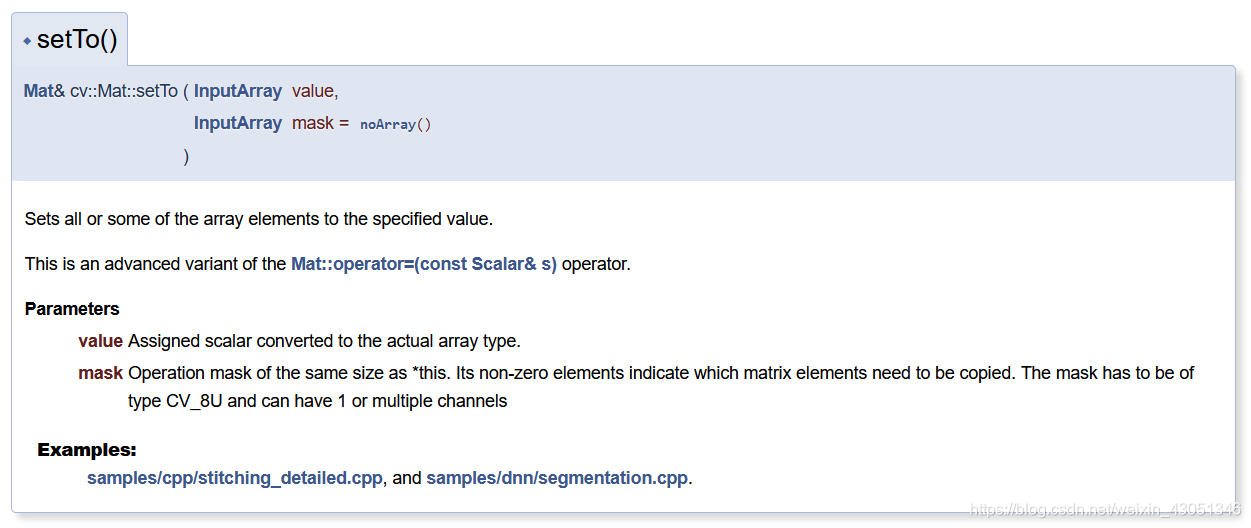Image resolution: width=1251 pixels, height=528 pixels.
Task: Follow the noArray() default value link
Action: 396,125
